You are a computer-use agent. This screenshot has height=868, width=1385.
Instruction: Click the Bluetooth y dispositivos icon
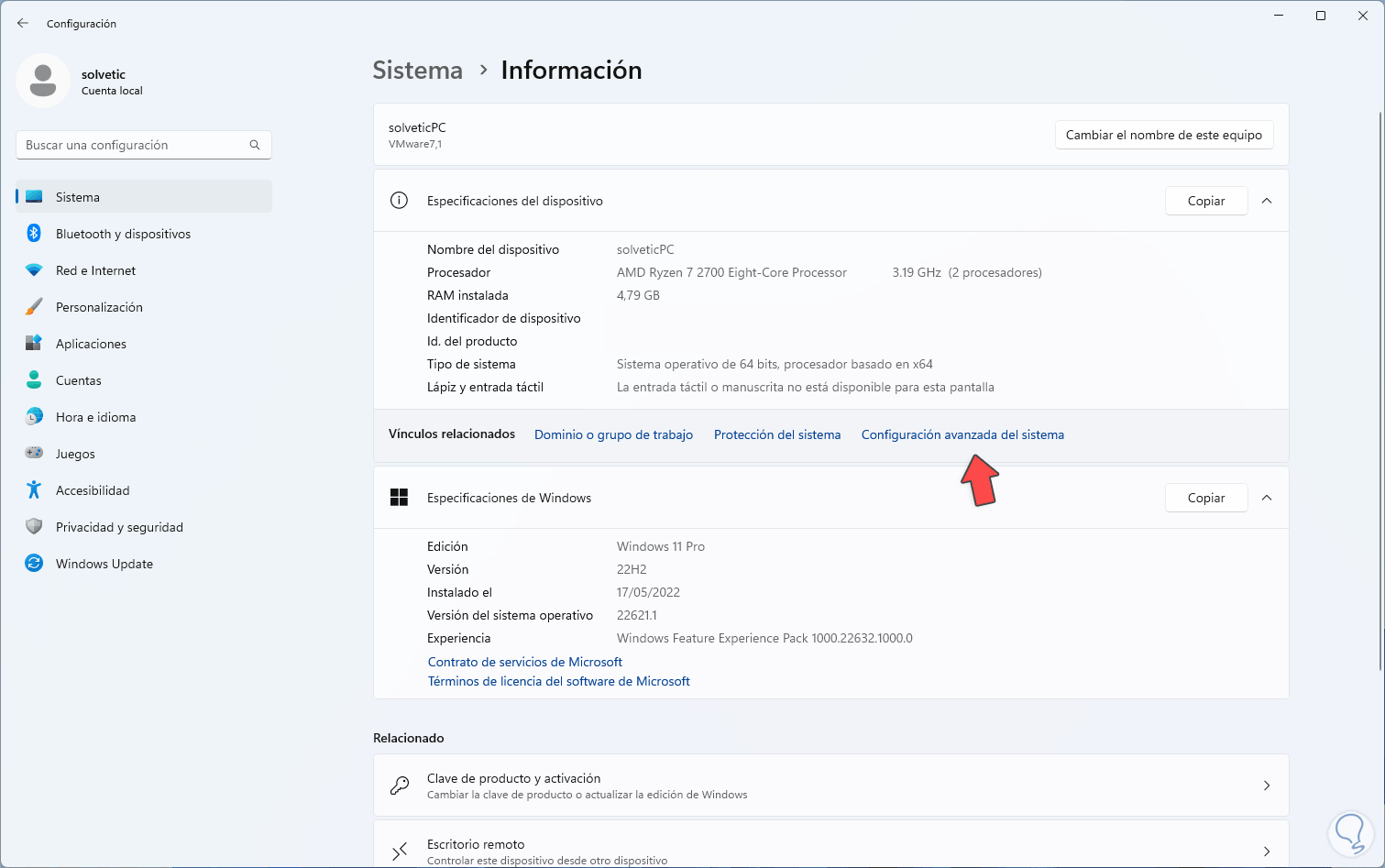click(34, 234)
